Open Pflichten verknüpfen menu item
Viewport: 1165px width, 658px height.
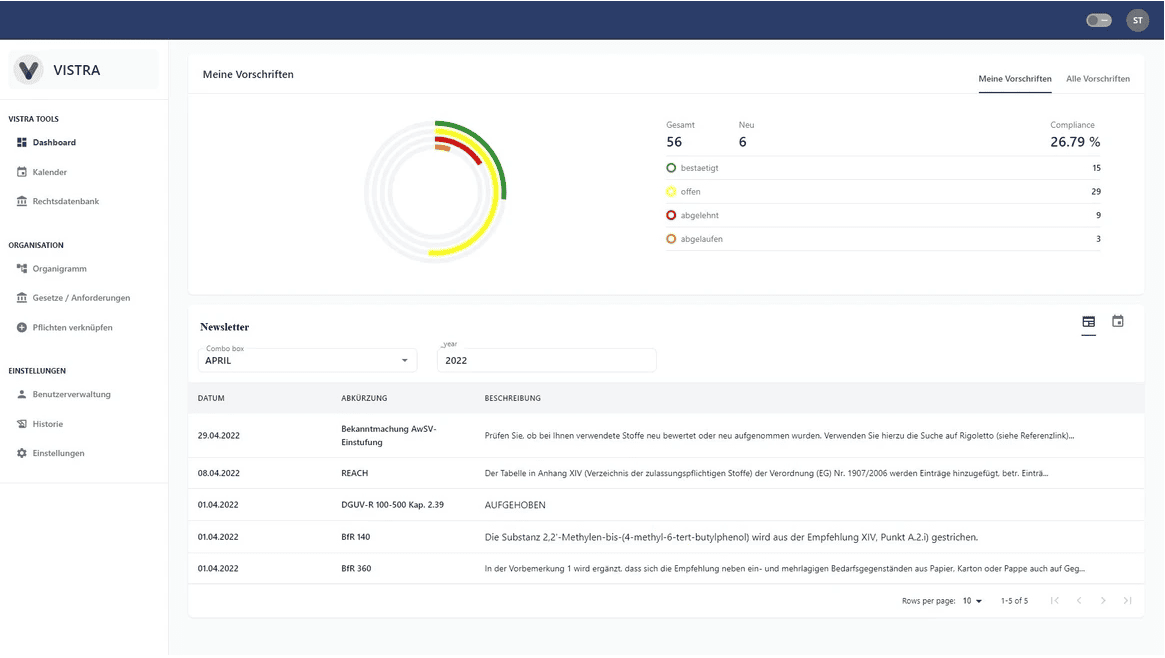(73, 328)
